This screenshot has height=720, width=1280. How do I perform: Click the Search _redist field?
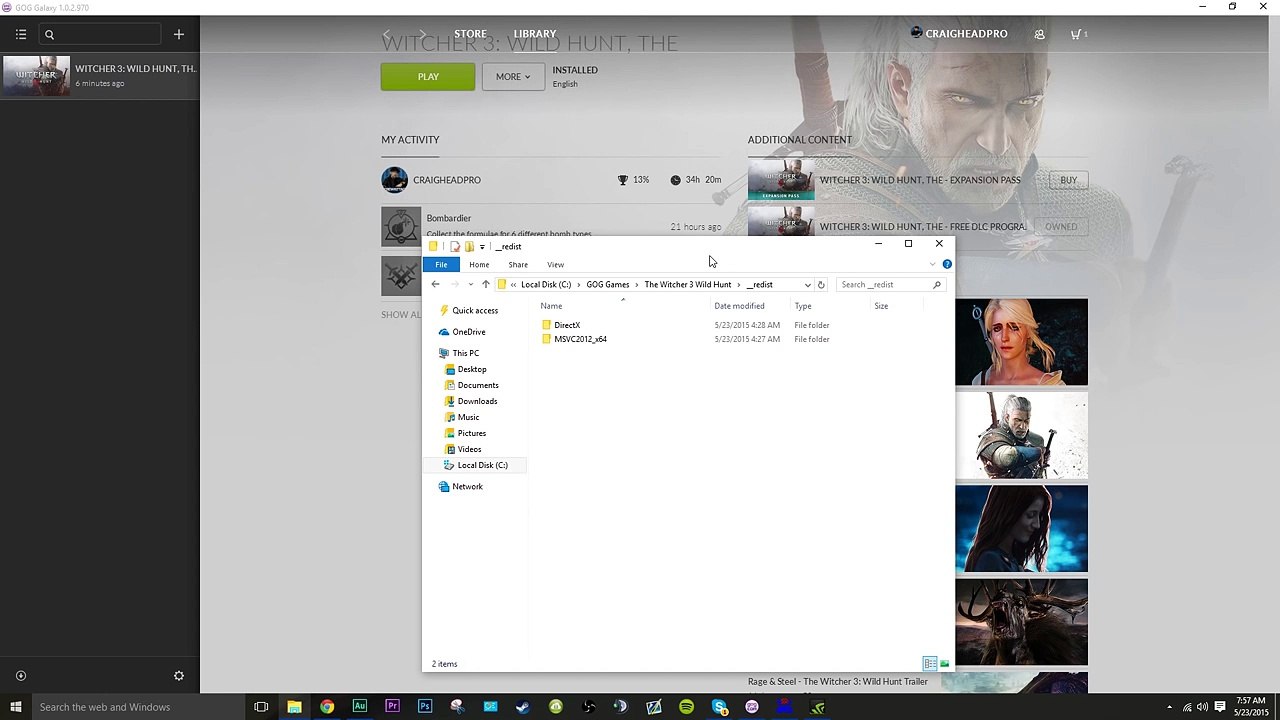tap(890, 284)
